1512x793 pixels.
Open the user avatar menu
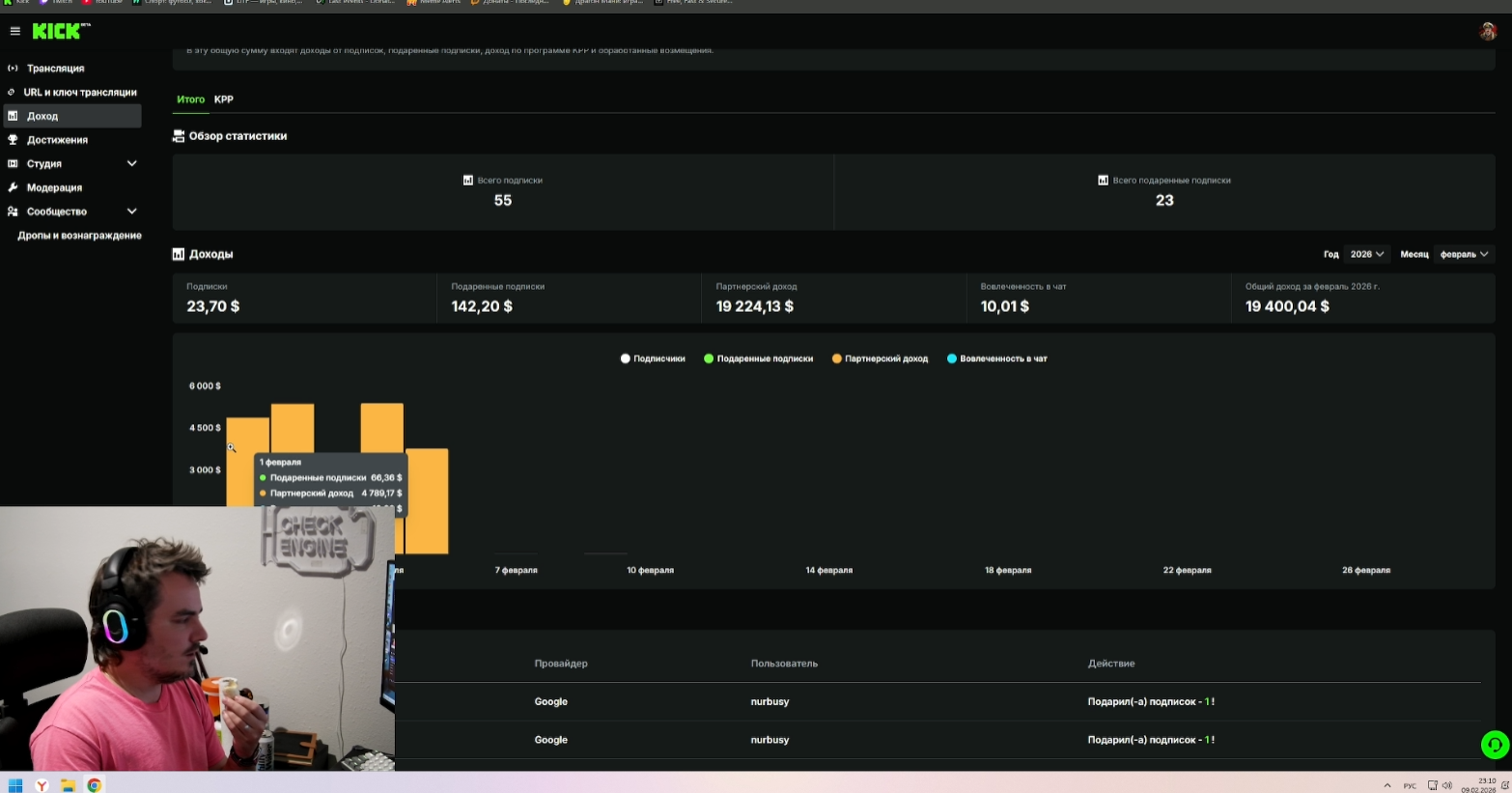1488,31
